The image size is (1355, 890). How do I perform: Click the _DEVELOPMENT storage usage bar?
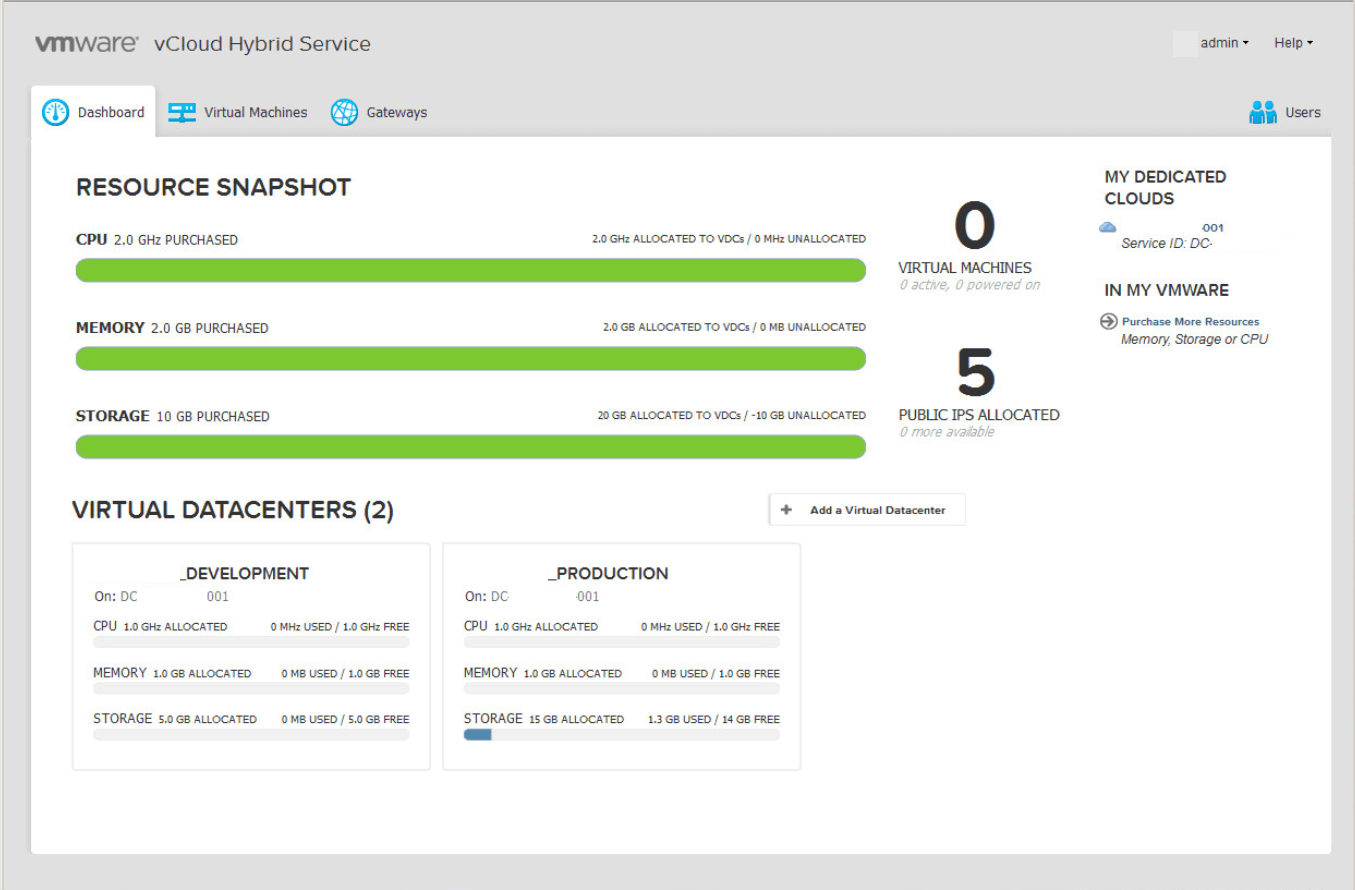[251, 735]
